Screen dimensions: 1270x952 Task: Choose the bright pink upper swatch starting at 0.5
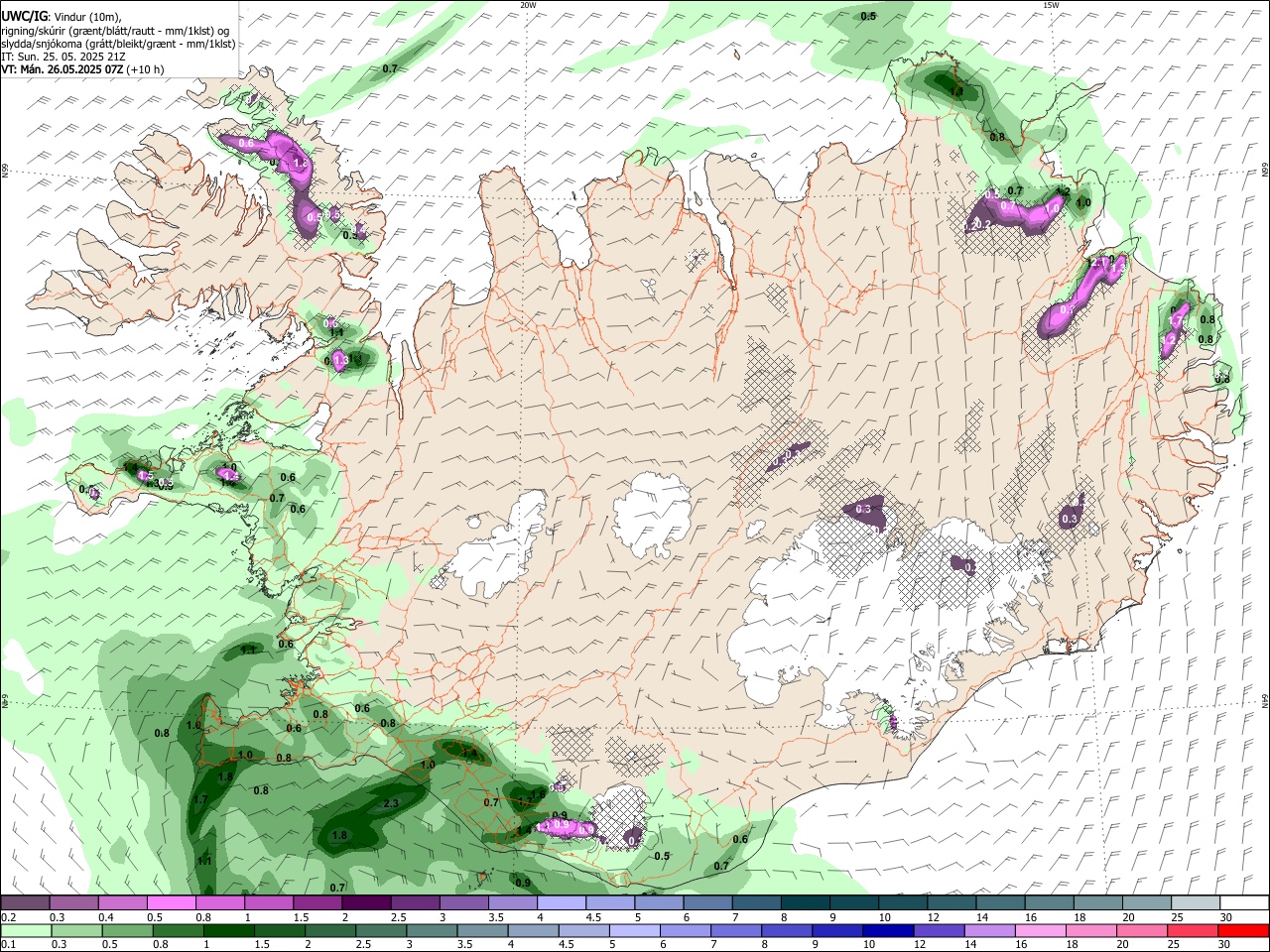tap(171, 903)
